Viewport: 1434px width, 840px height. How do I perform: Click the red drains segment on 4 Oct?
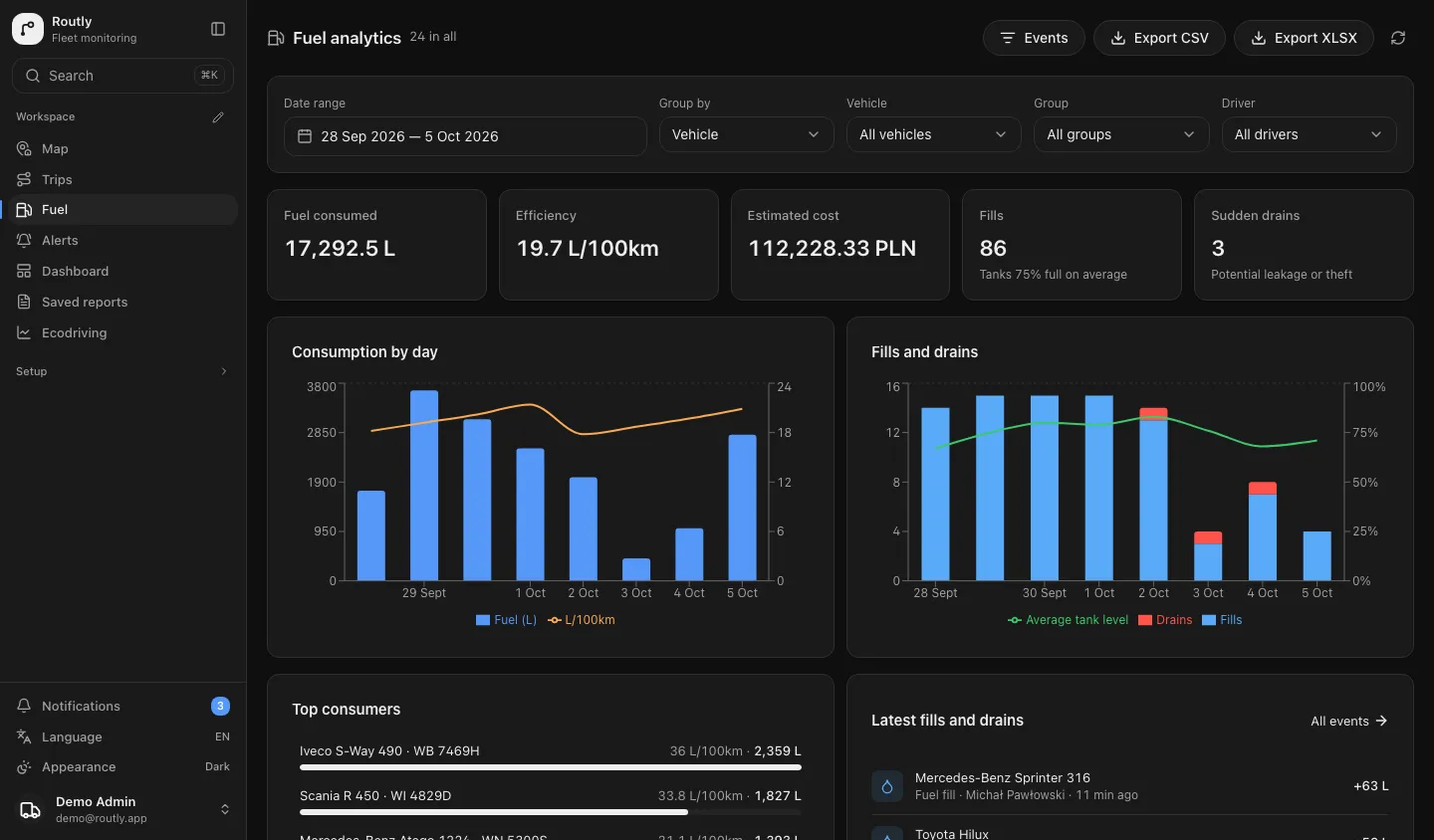tap(1263, 488)
